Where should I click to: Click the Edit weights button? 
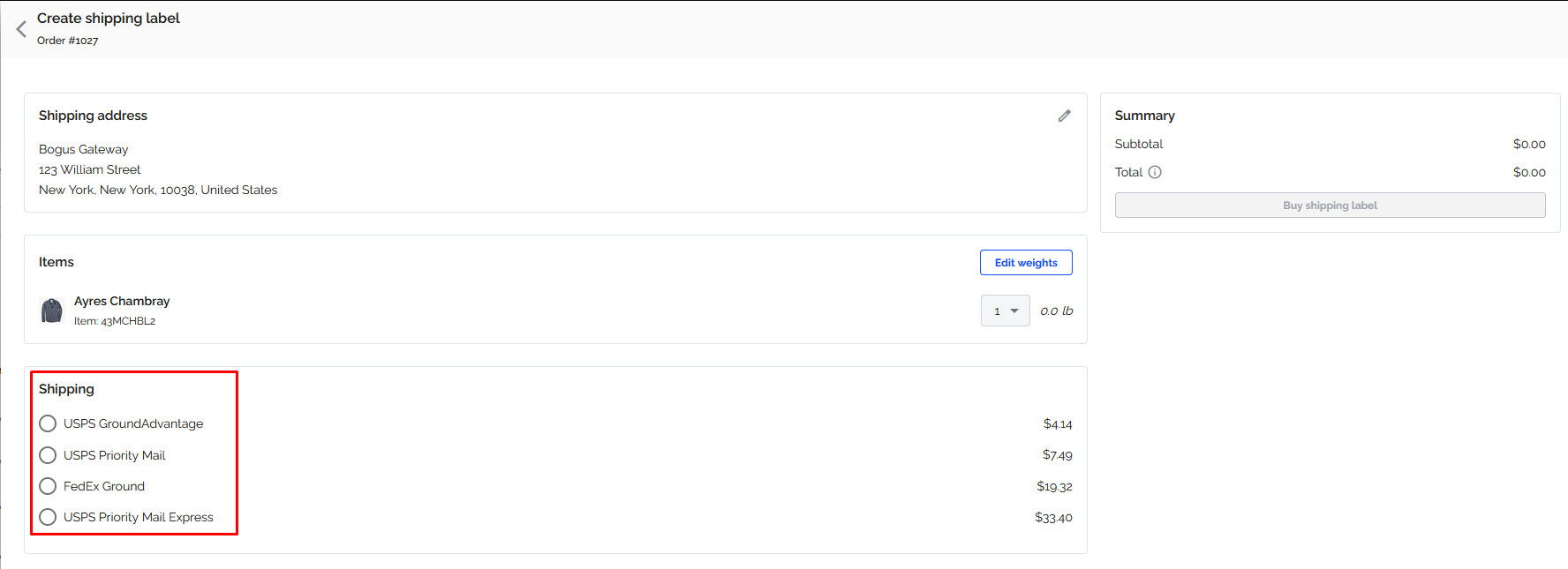1026,263
